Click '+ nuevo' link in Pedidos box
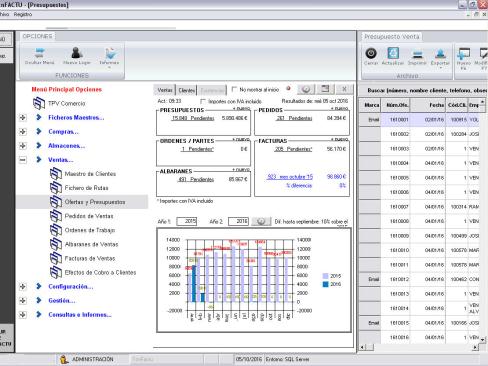Screen dimensions: 488x366 pos(339,109)
